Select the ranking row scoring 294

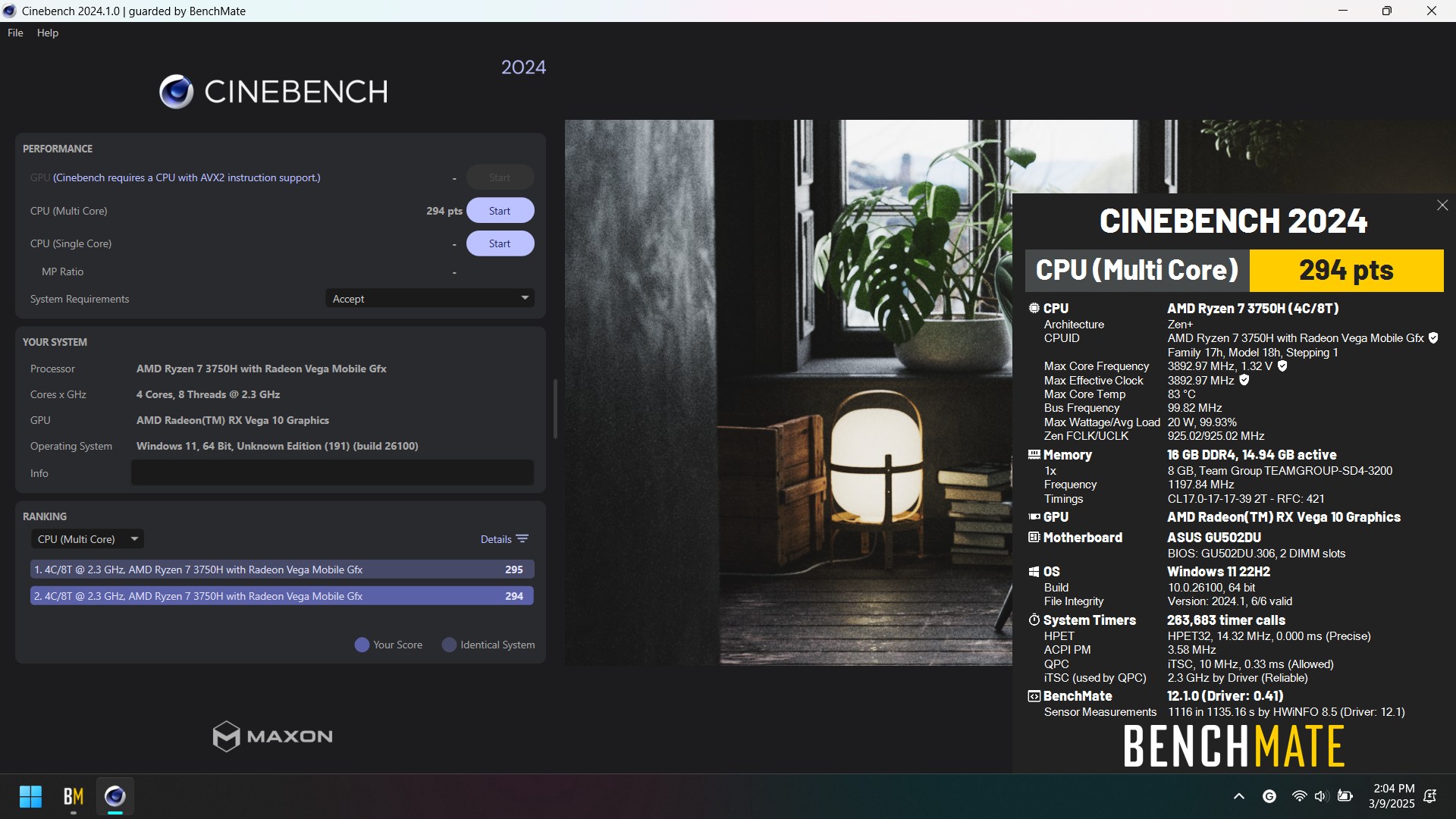[x=282, y=596]
